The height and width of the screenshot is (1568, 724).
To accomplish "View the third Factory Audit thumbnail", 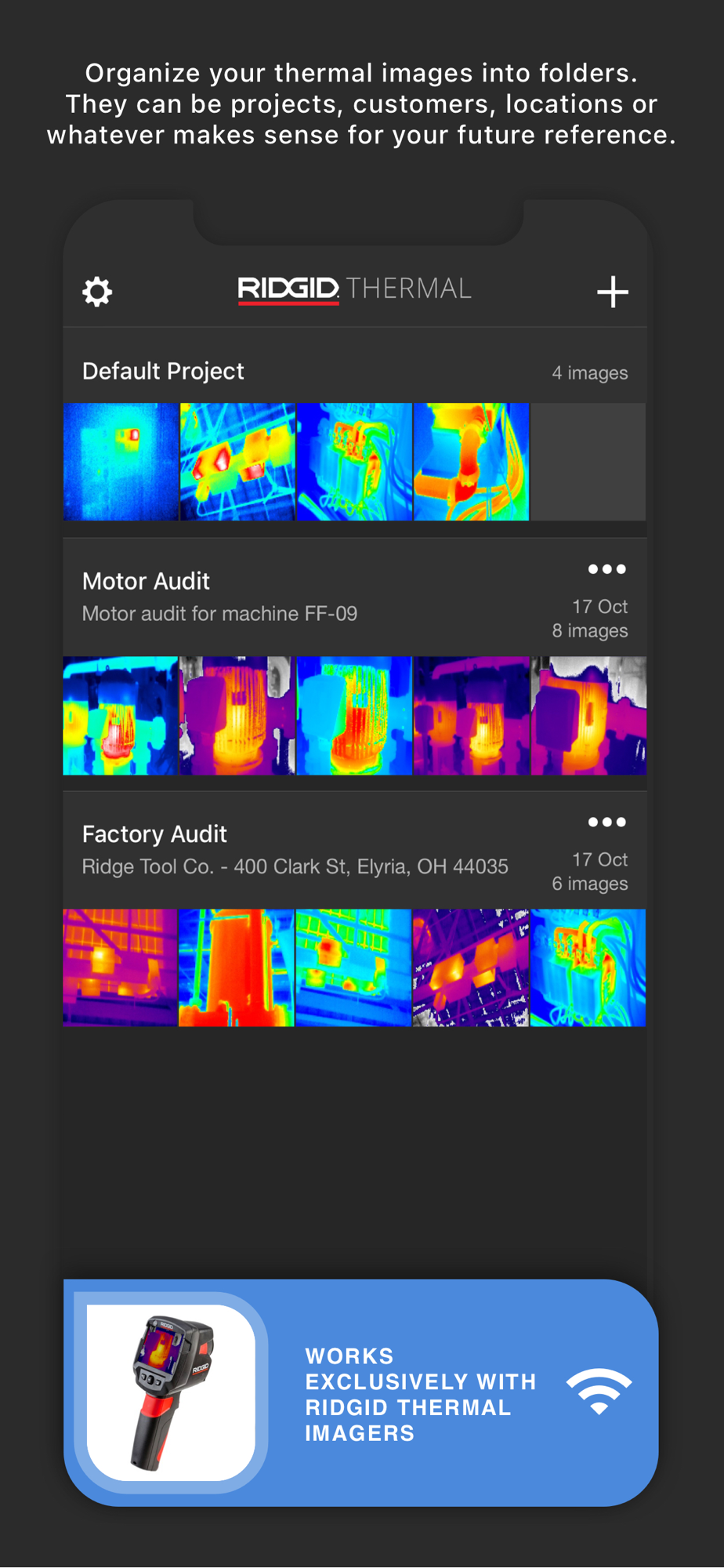I will (x=353, y=968).
